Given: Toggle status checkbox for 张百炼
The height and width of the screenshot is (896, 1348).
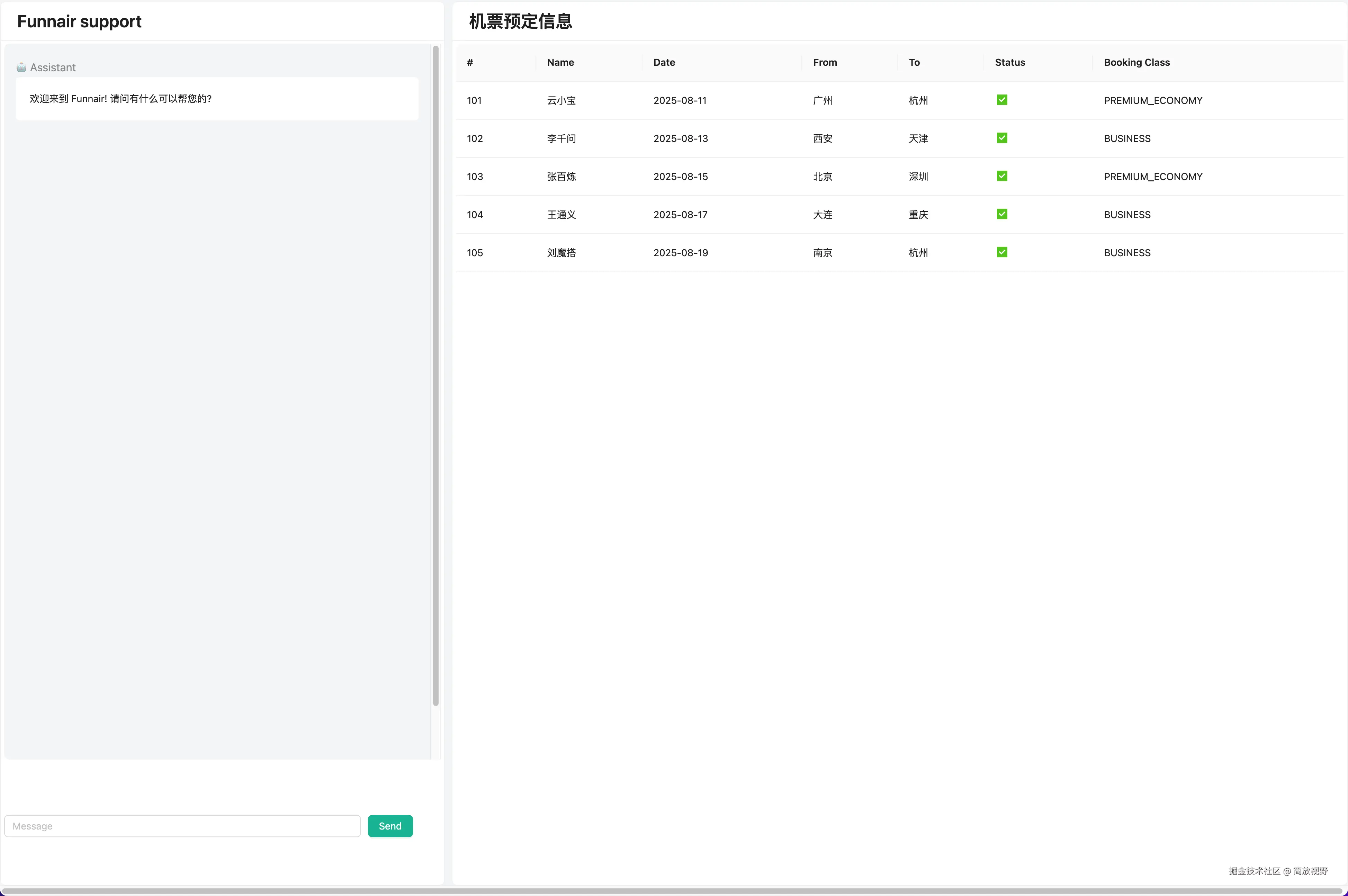Looking at the screenshot, I should coord(1002,176).
